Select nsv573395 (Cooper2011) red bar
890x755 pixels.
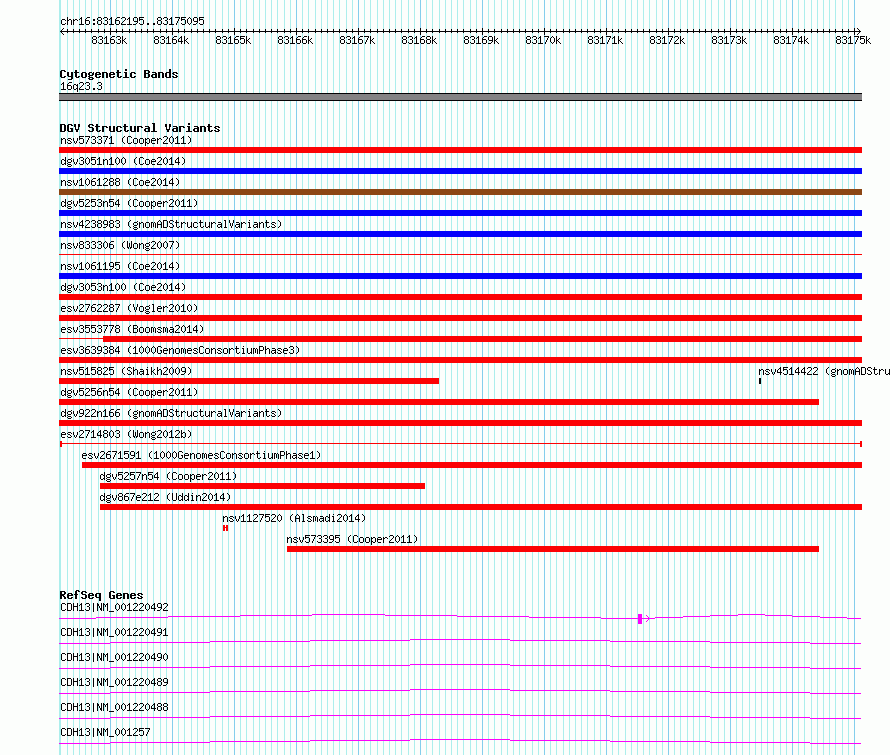pos(553,549)
